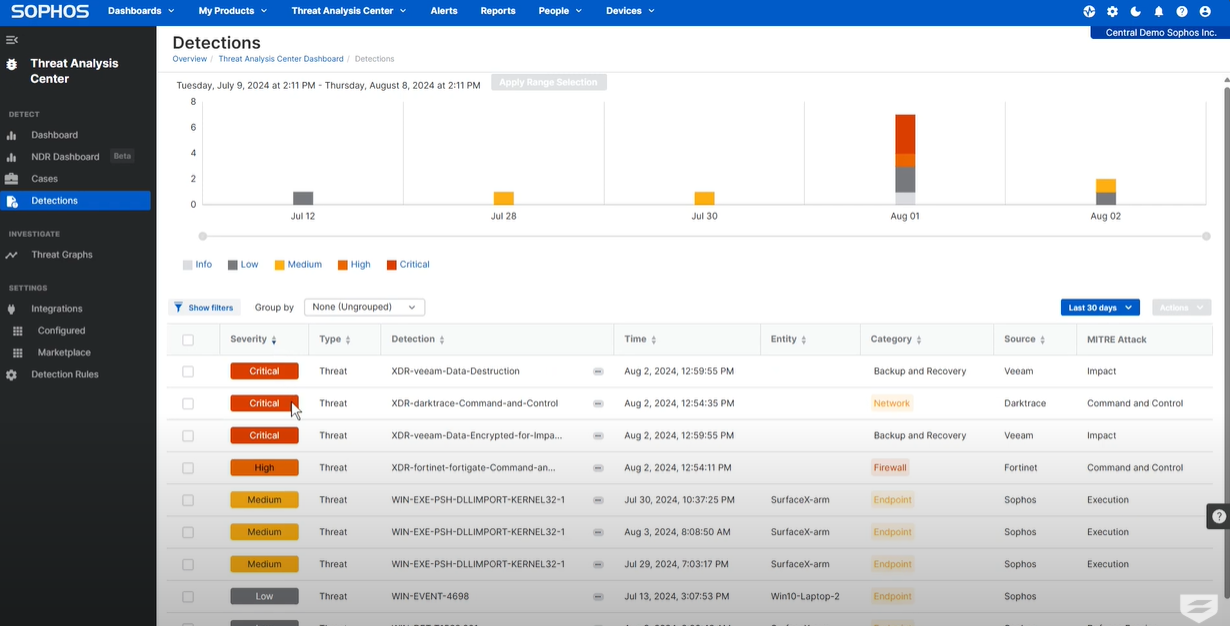Collapse the Threat Analysis Center sidebar
Viewport: 1230px width, 626px height.
coord(12,40)
